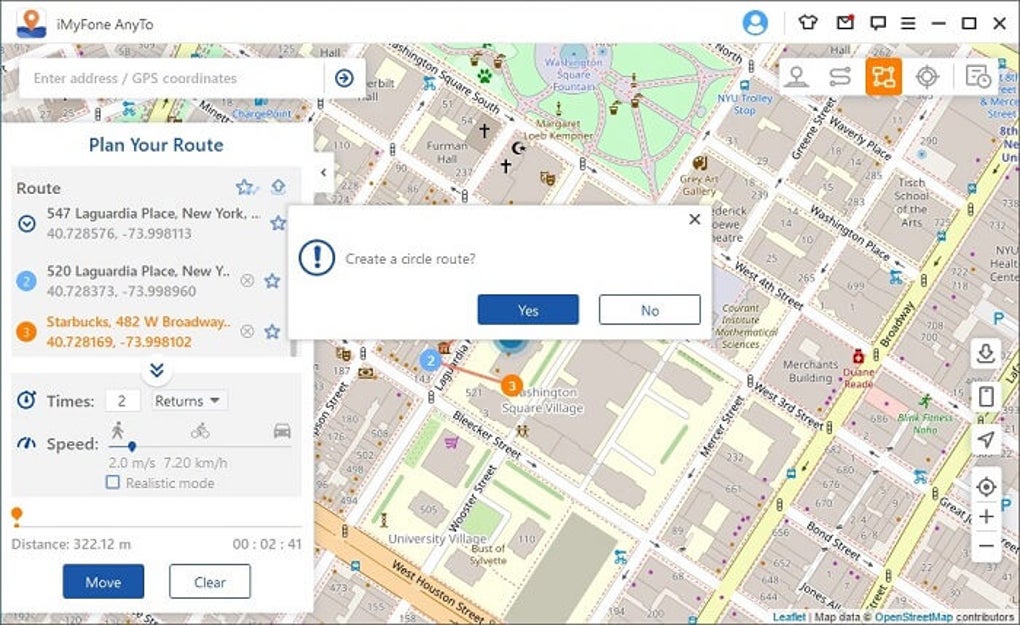Viewport: 1020px width, 625px height.
Task: Click map marker number 3
Action: tap(512, 386)
